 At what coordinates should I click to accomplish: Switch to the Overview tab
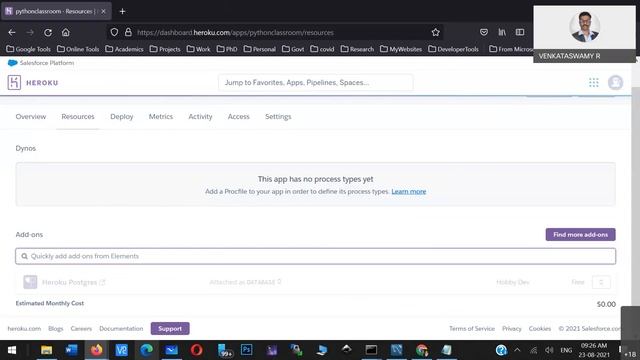click(31, 117)
